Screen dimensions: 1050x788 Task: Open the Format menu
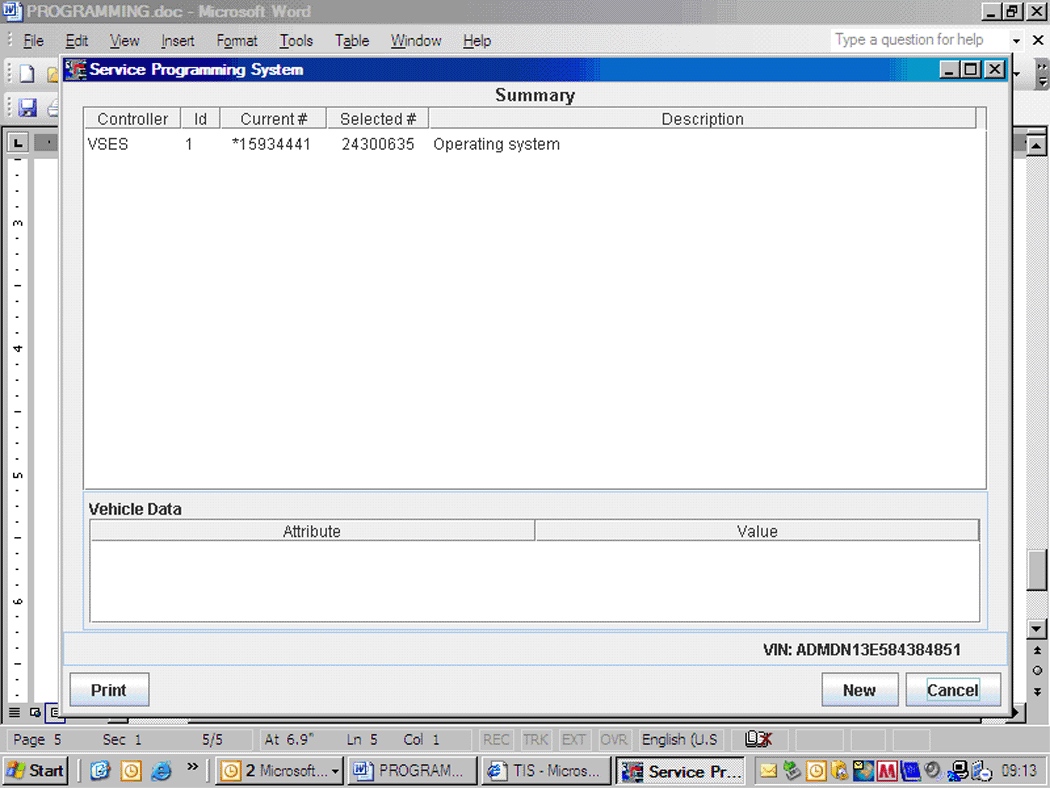(237, 41)
